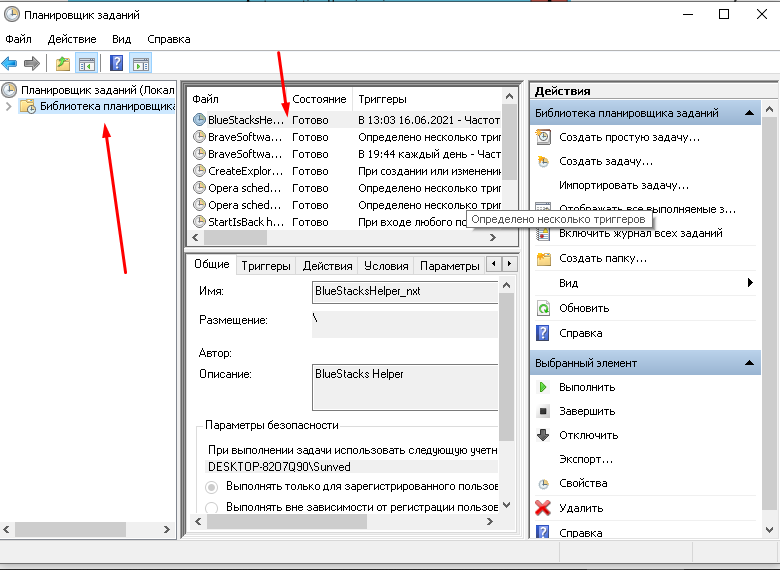Click the Отключить down-arrow icon

coord(543,435)
